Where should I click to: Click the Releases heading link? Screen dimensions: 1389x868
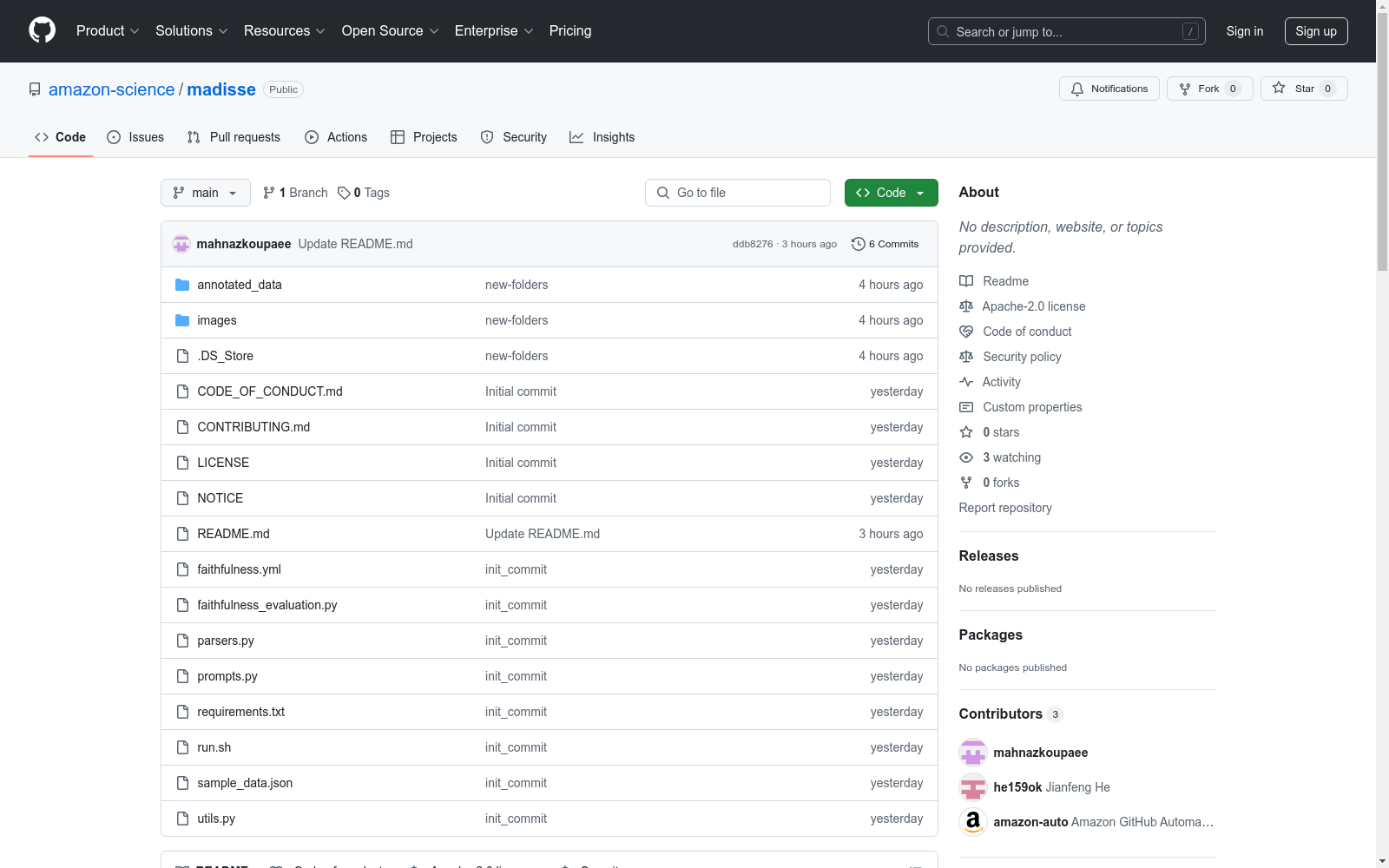(x=989, y=556)
